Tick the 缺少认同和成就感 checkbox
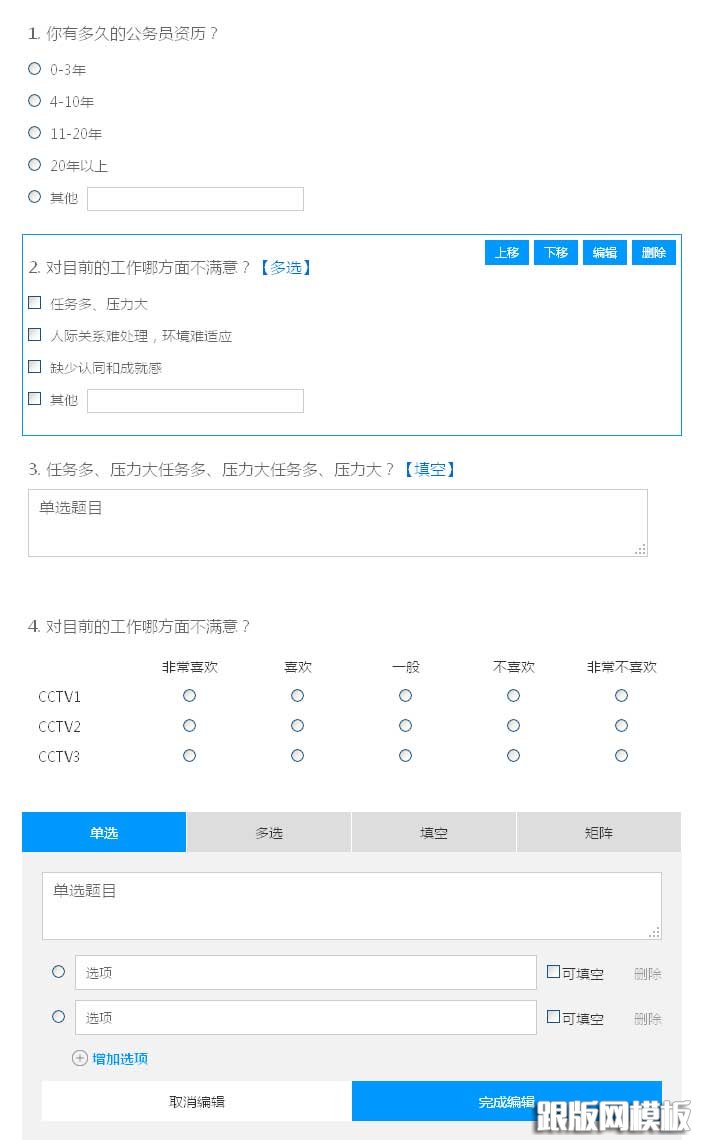Image resolution: width=703 pixels, height=1140 pixels. tap(35, 367)
